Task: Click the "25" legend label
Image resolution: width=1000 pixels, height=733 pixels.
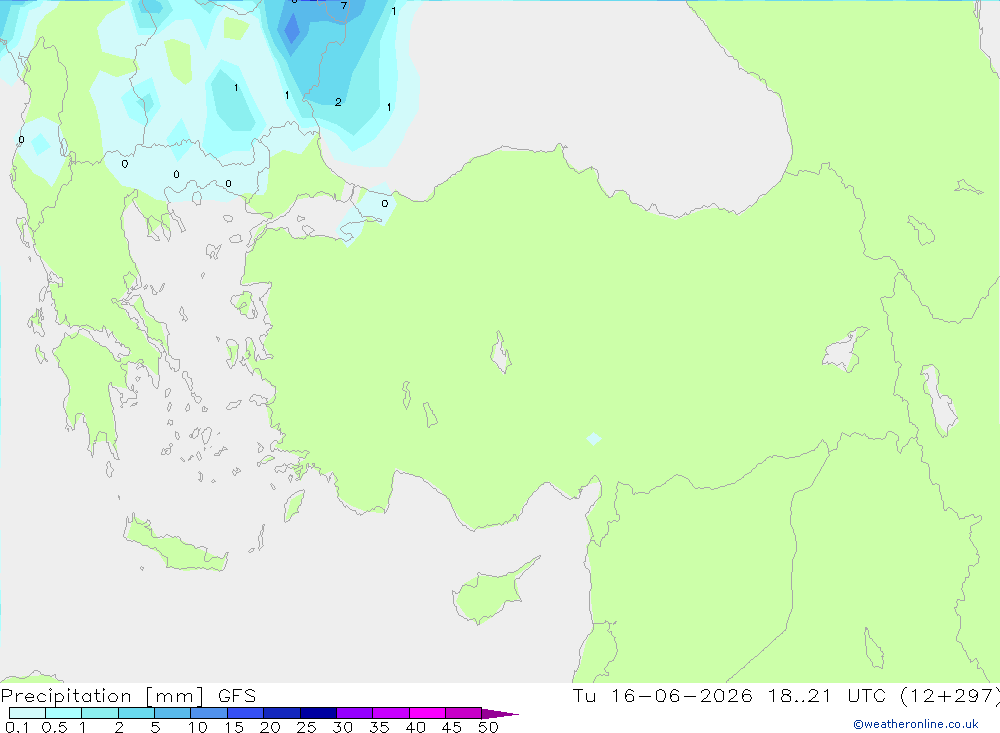Action: pos(307,727)
